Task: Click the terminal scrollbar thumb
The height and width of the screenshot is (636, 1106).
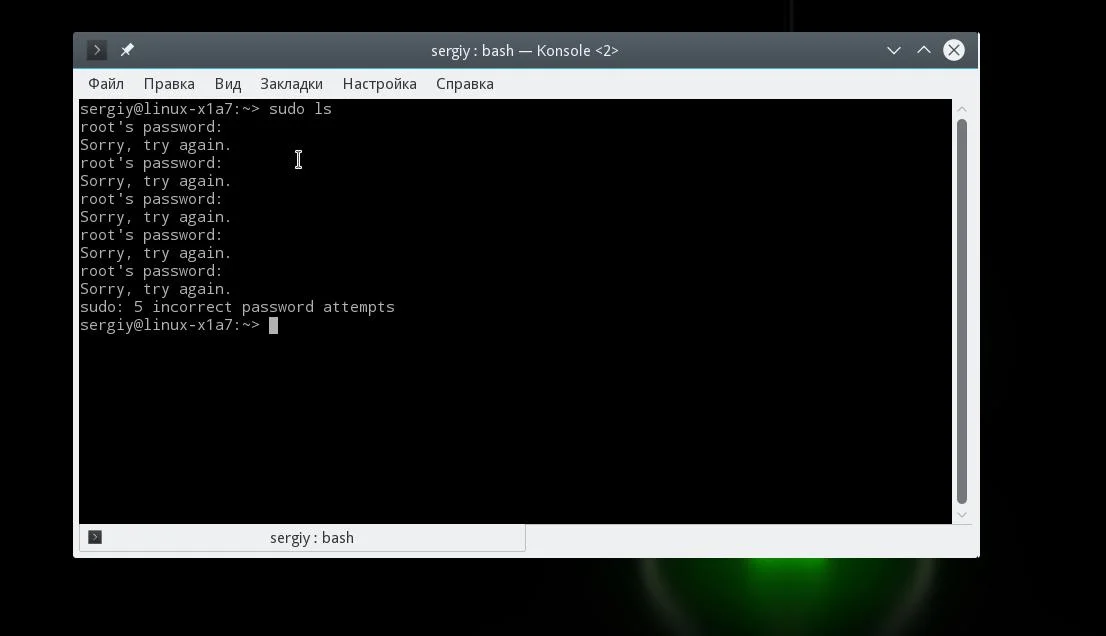Action: pyautogui.click(x=961, y=312)
